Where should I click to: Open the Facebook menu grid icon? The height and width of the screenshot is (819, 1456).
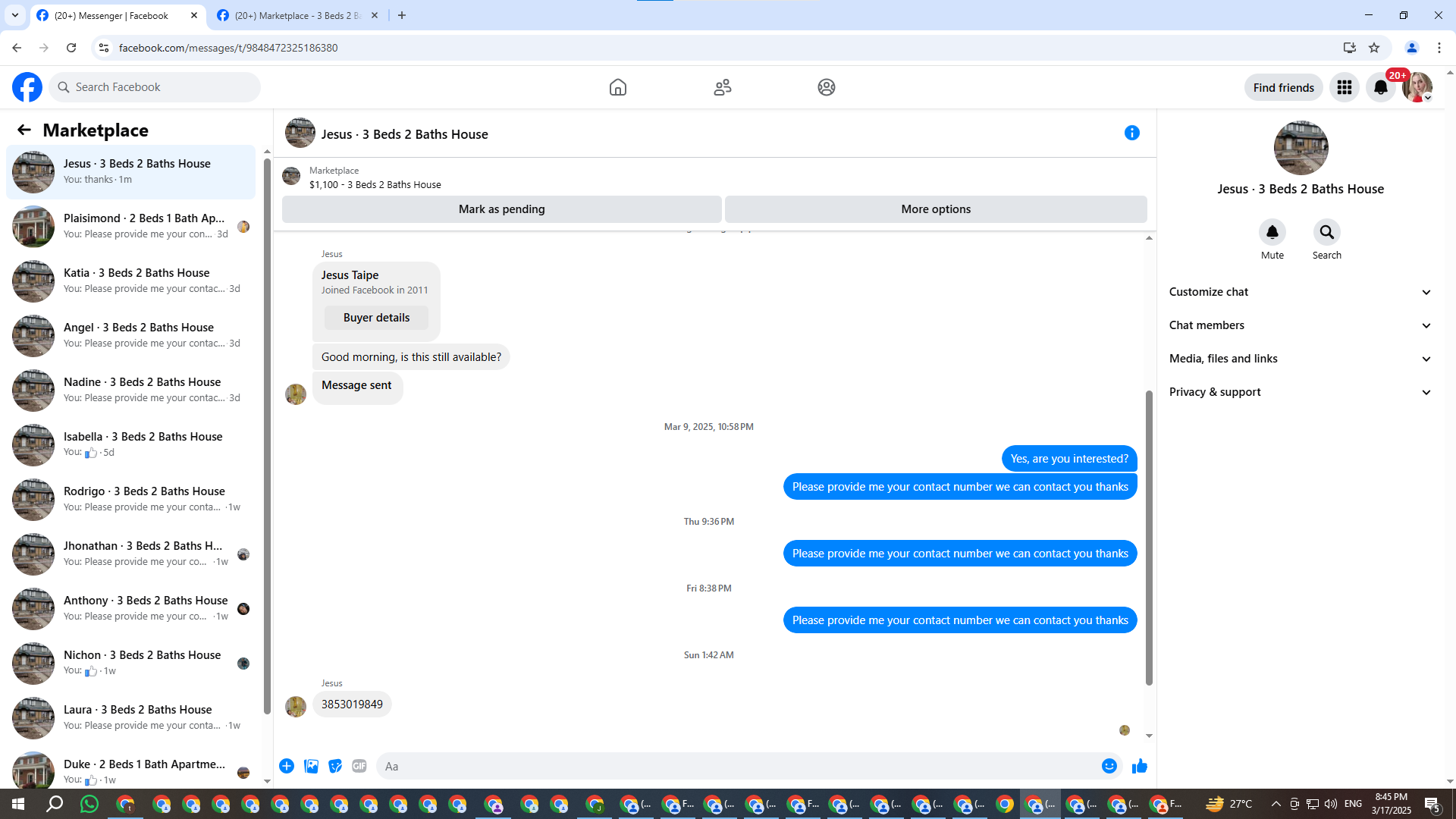pos(1345,87)
